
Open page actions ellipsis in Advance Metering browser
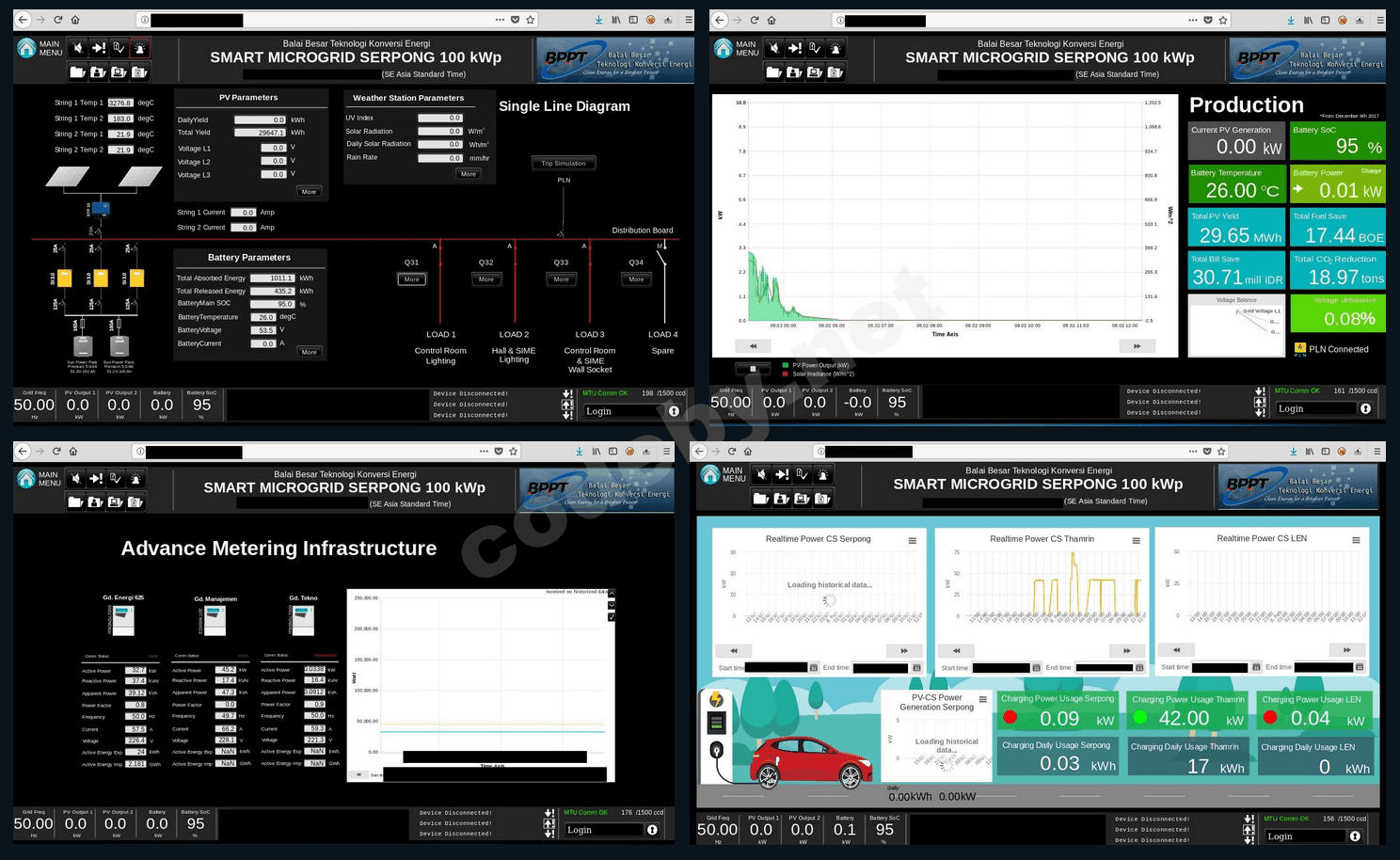tap(484, 452)
